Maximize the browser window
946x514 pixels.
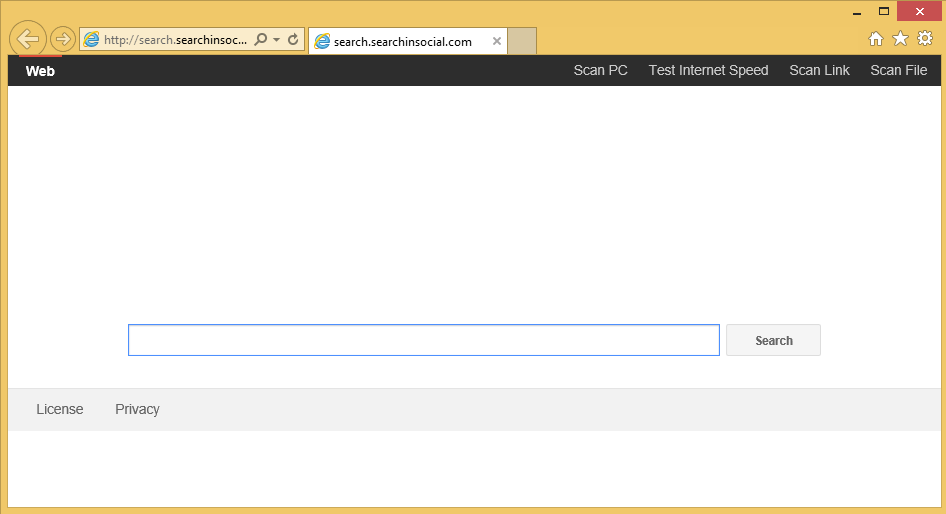pos(884,11)
